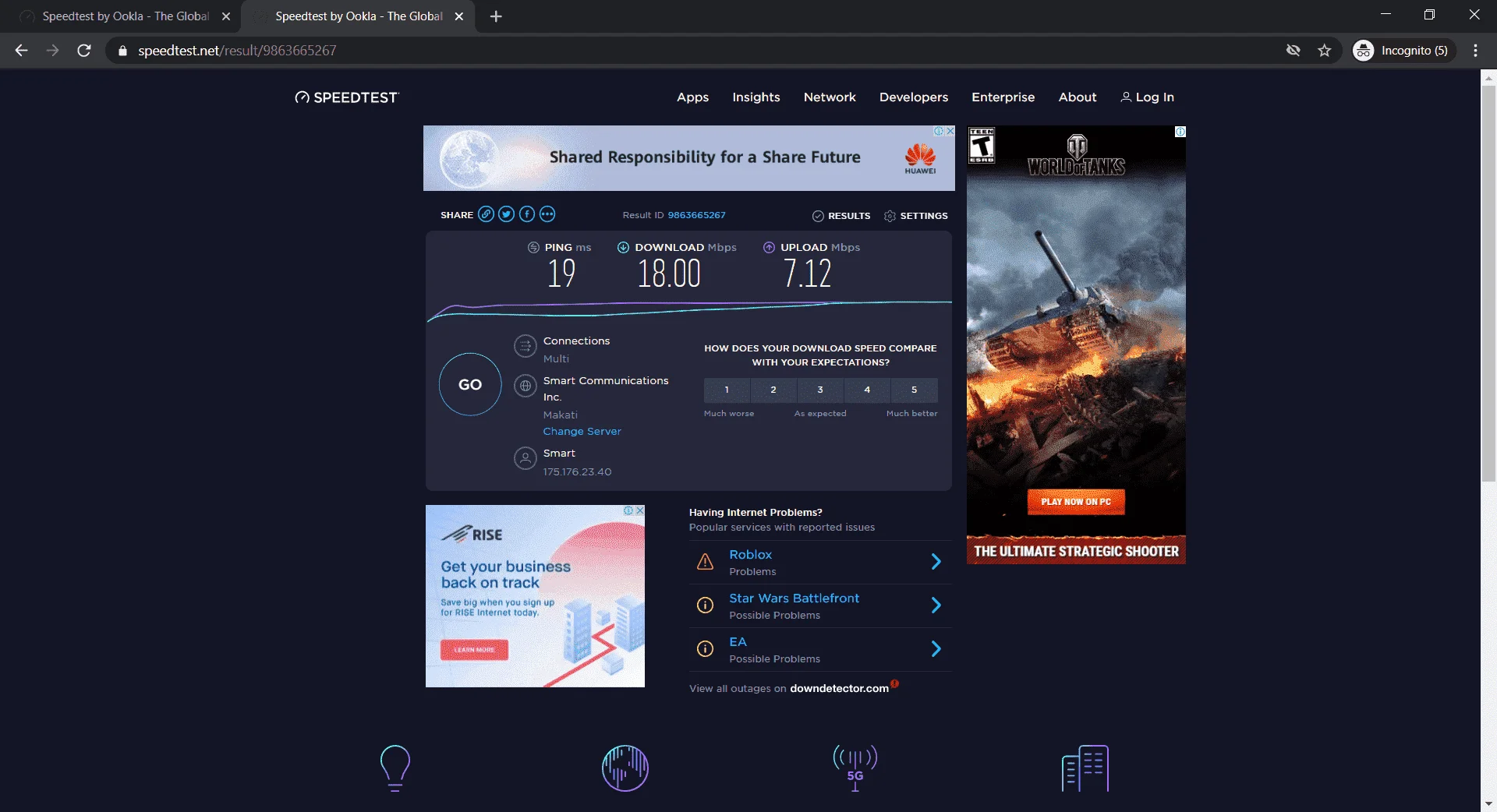
Task: Click the Log In link
Action: pos(1147,97)
